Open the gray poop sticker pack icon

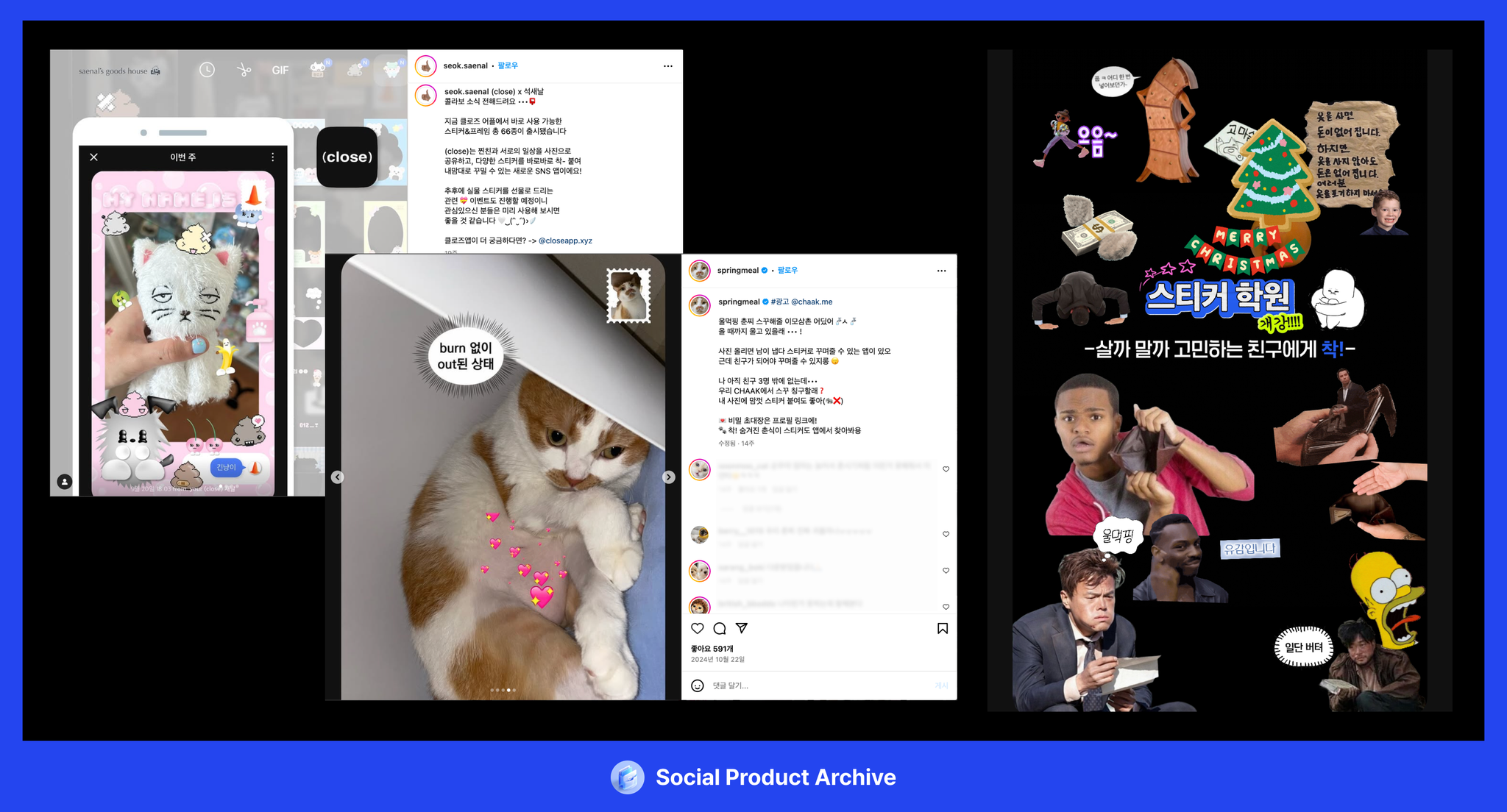coord(355,70)
